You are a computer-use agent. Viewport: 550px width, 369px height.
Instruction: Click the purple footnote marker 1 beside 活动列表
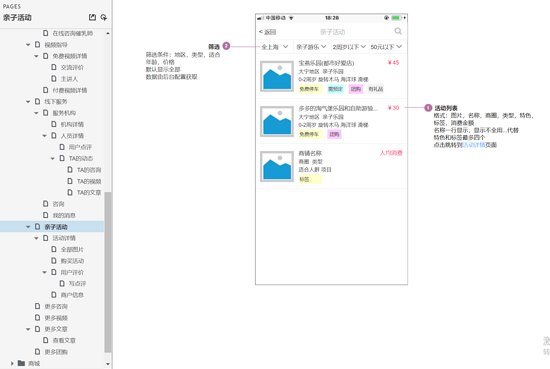tap(428, 108)
